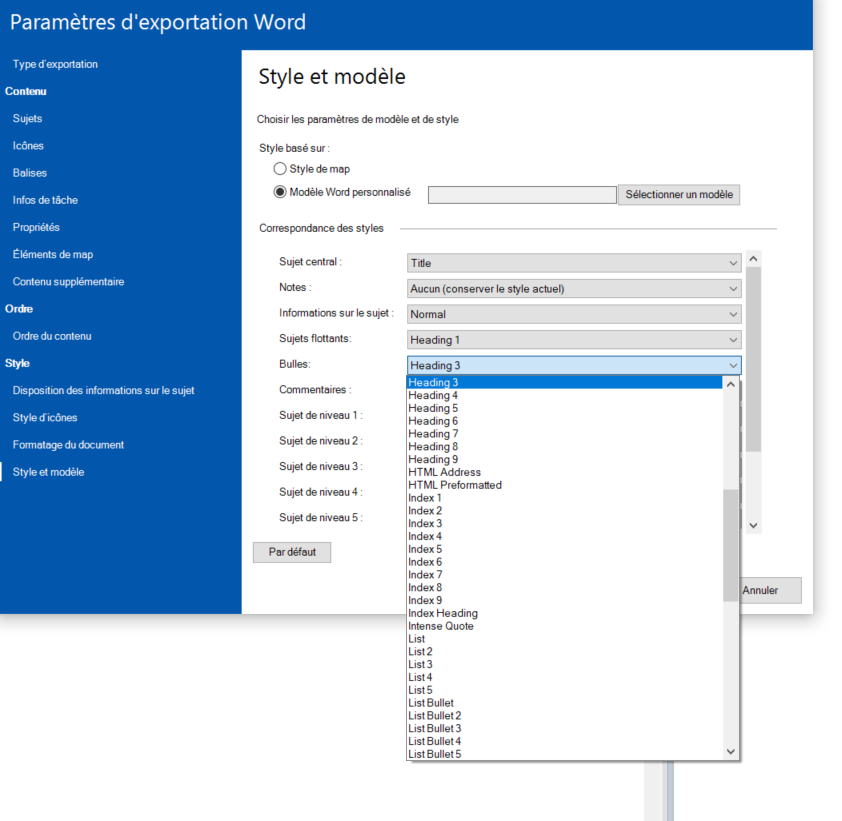Click the custom template path field
The width and height of the screenshot is (842, 821).
coord(522,195)
